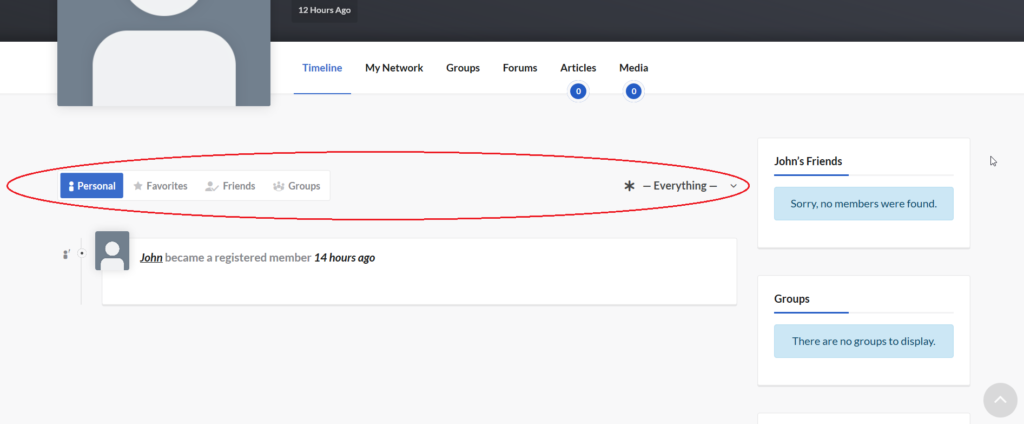The width and height of the screenshot is (1024, 424).
Task: Click the Groups sidebar widget heading
Action: pos(792,299)
